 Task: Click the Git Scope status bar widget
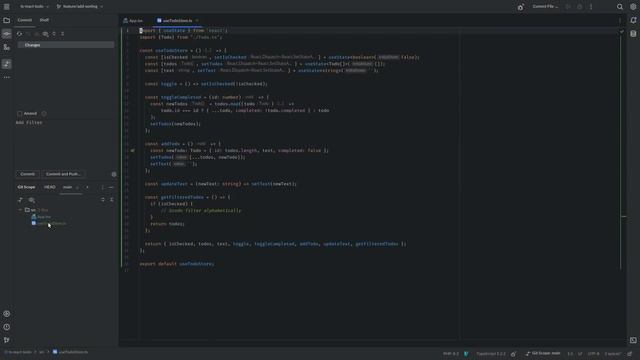[543, 353]
